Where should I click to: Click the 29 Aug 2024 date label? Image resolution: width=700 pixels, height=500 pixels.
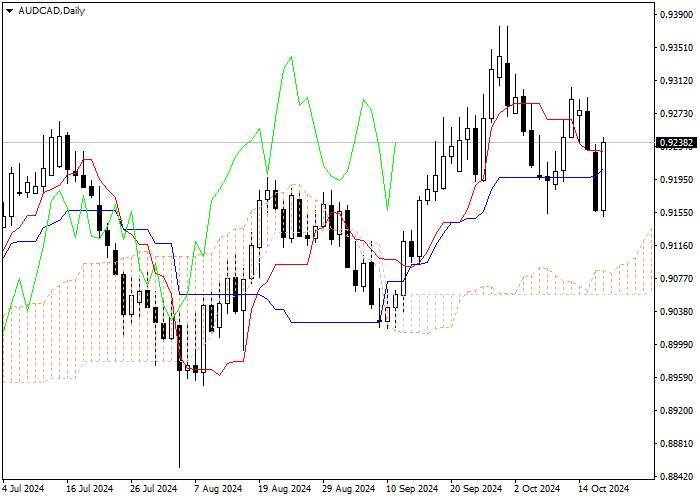point(349,488)
